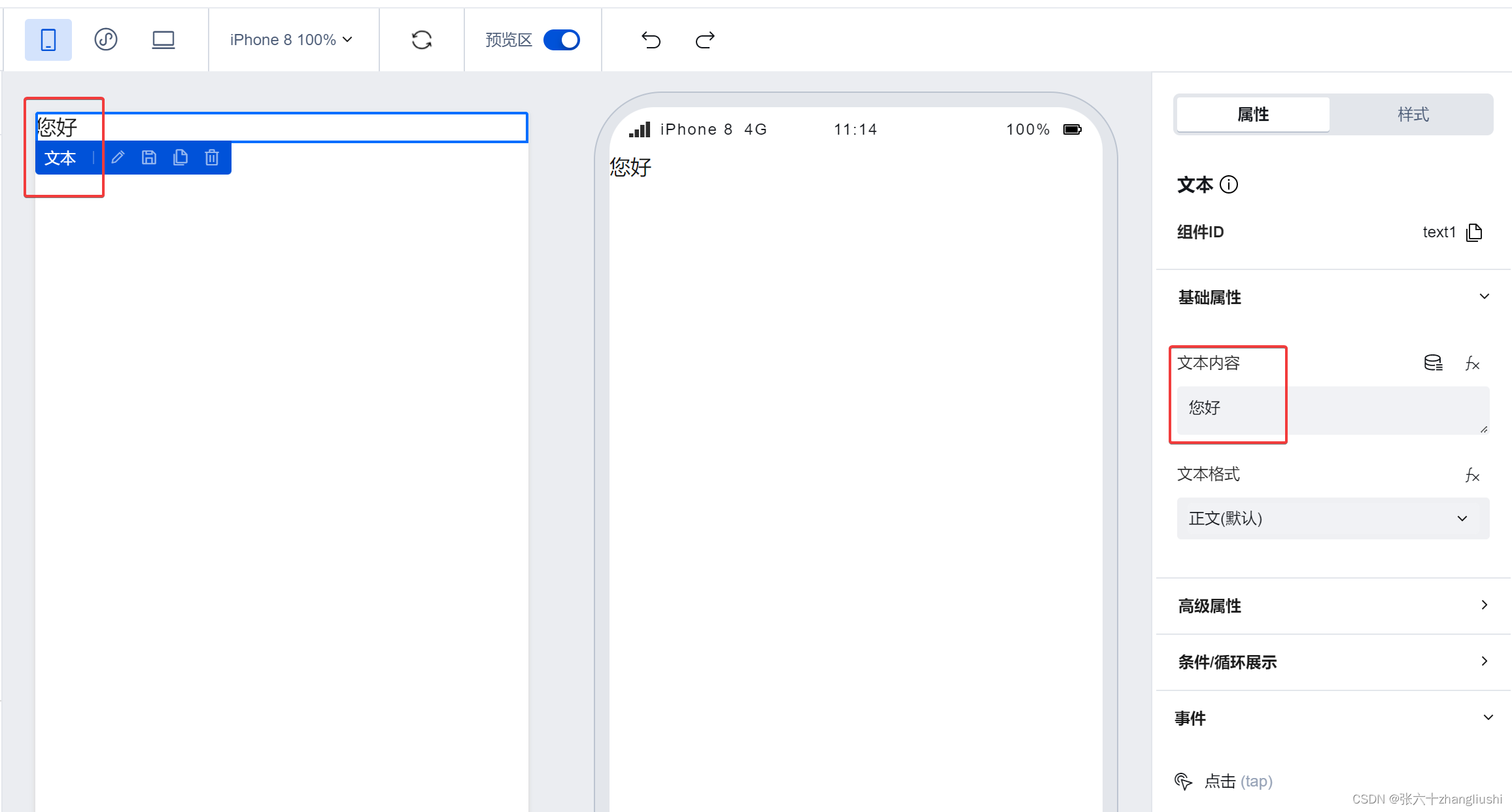Screen dimensions: 1512x812
Task: Click the pencil edit icon on the text component
Action: click(x=118, y=158)
